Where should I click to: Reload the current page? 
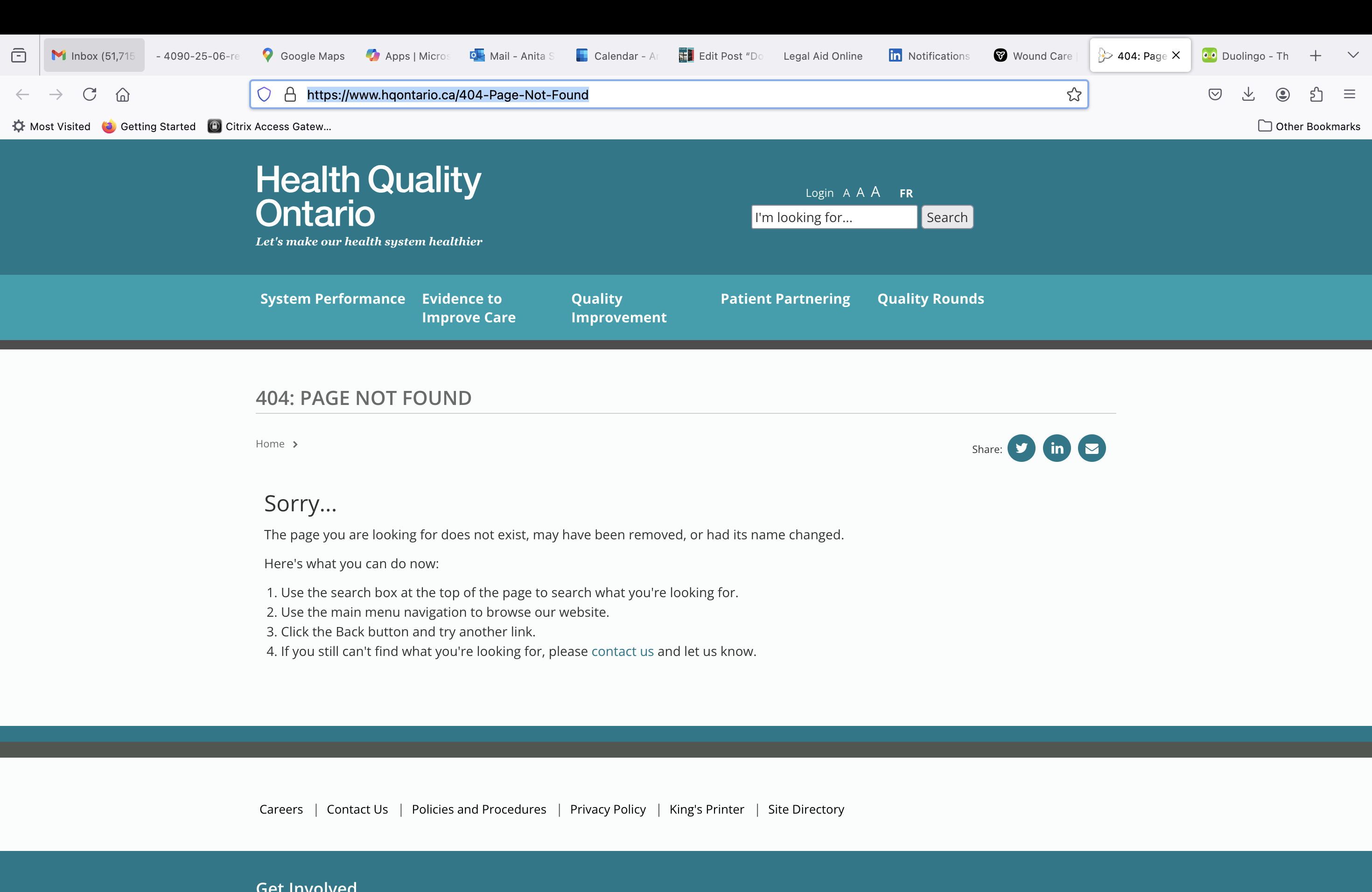89,95
